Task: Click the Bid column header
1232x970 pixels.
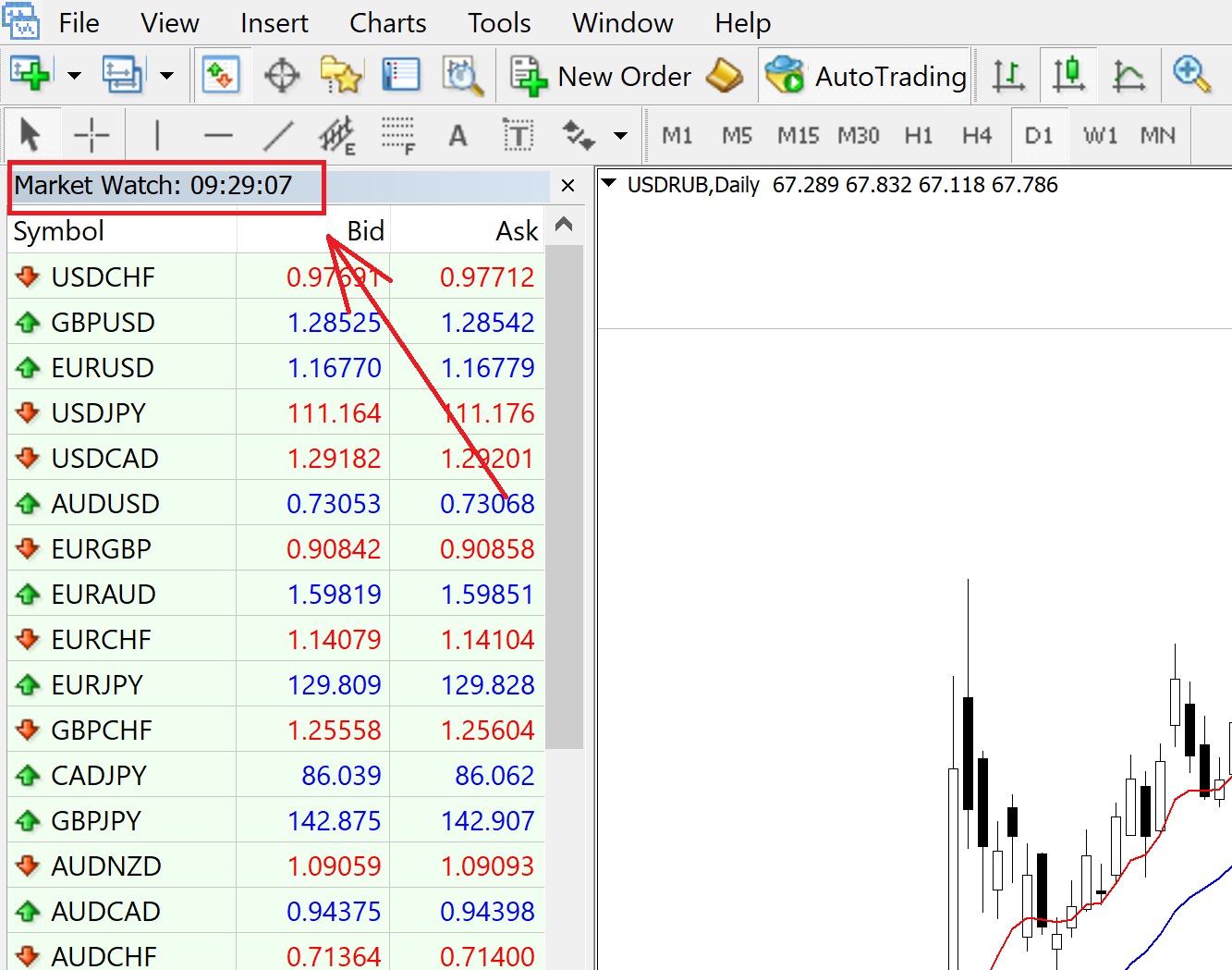Action: pos(314,230)
